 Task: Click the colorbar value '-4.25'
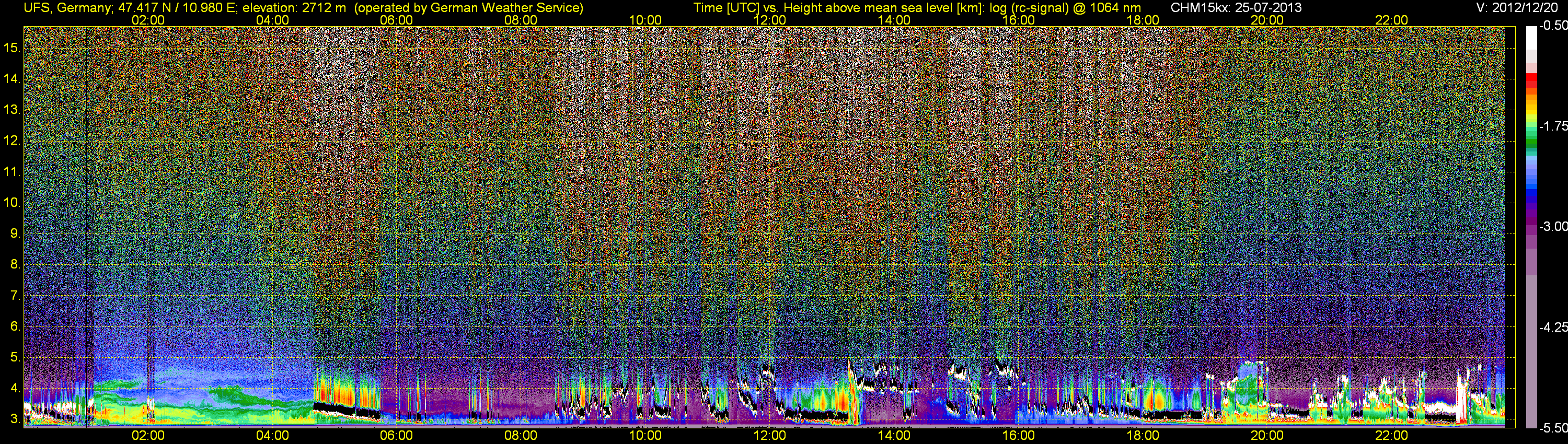click(1553, 326)
